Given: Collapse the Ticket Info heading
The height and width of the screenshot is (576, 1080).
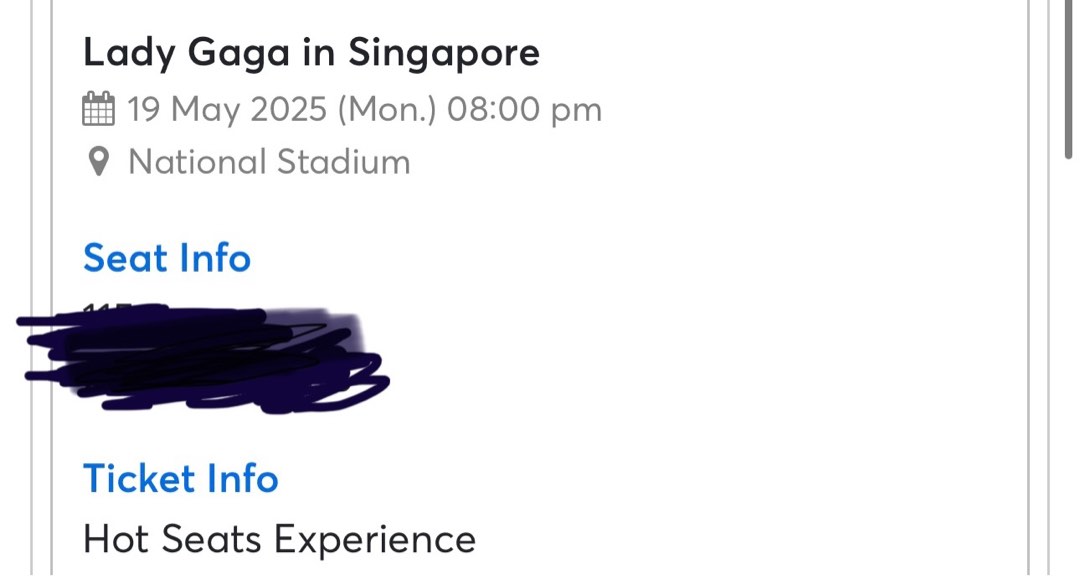Looking at the screenshot, I should (x=181, y=479).
